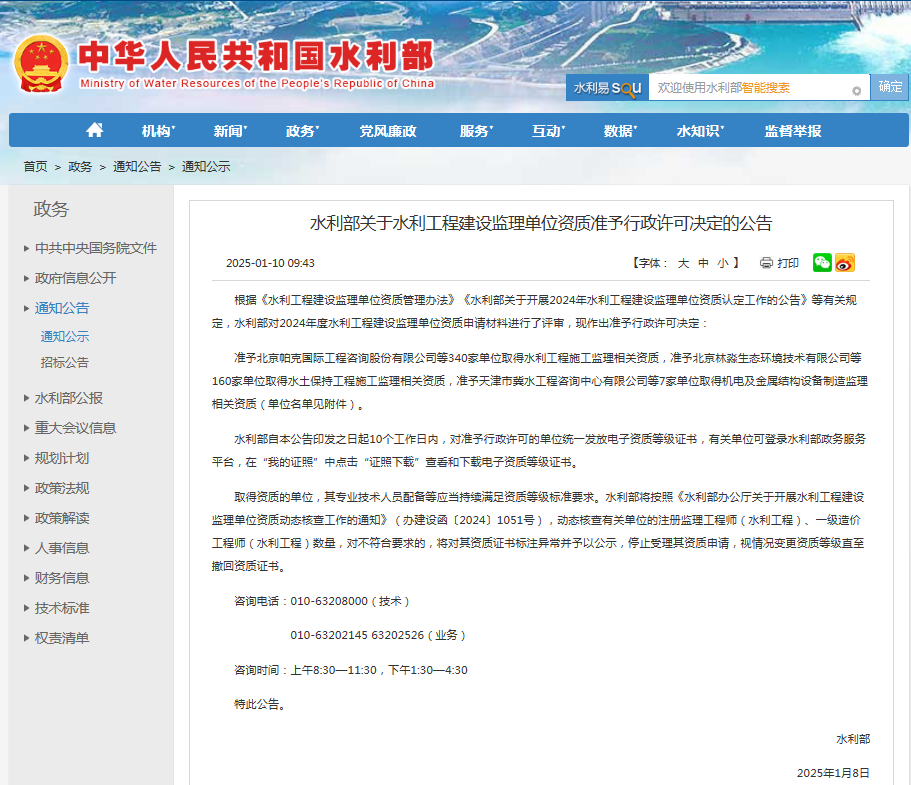Screen dimensions: 911x785
Task: Expand 中共中央国务院文件 sidebar section
Action: [95, 248]
